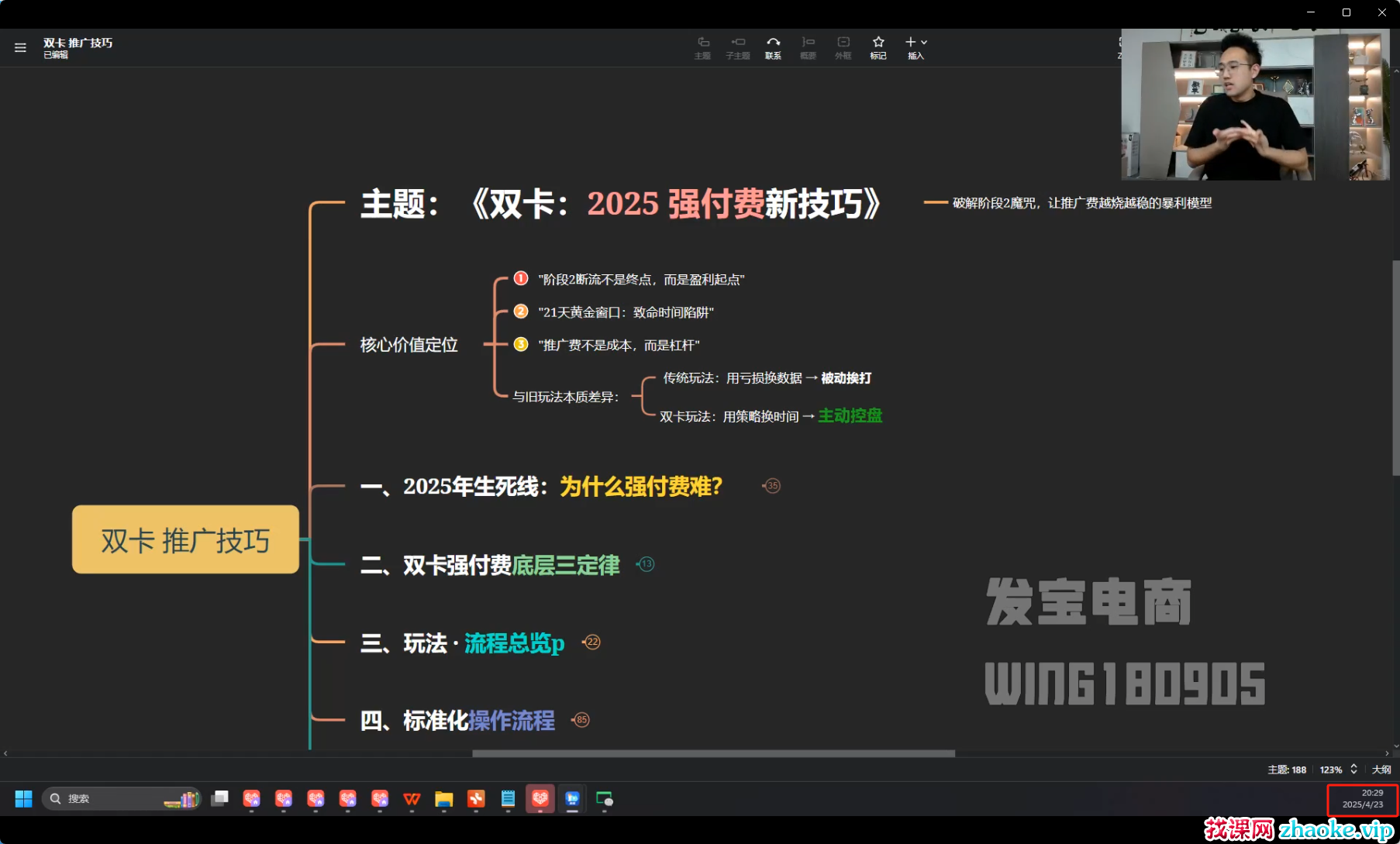Select the 联系 relationship tool
The image size is (1400, 844).
point(773,47)
